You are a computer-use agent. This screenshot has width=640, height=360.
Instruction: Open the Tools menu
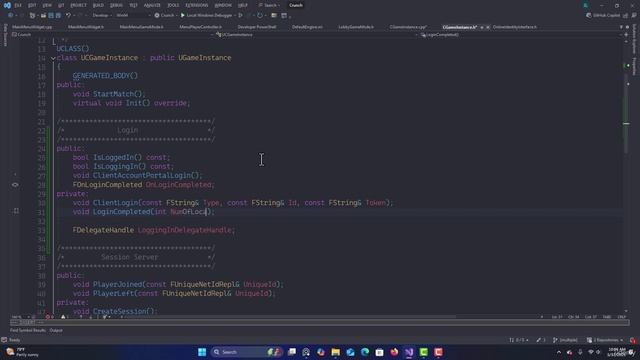pos(173,5)
